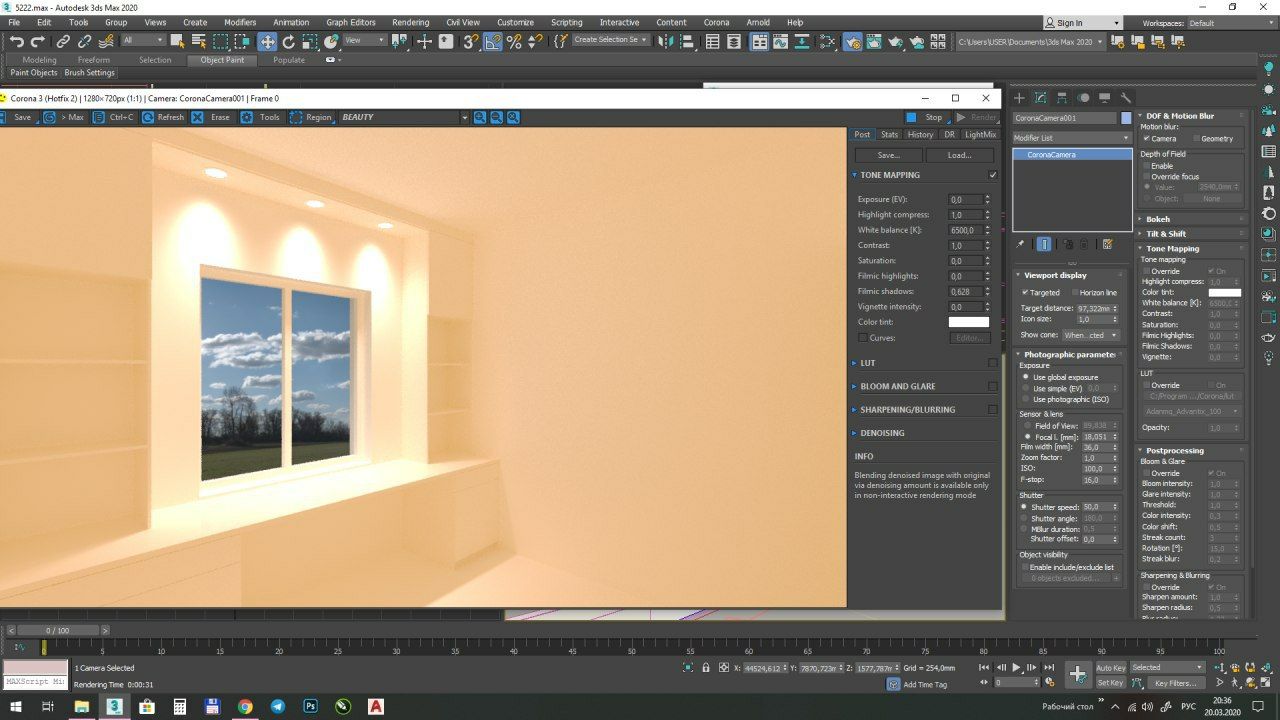
Task: Click Save... button in Post tab
Action: [888, 155]
